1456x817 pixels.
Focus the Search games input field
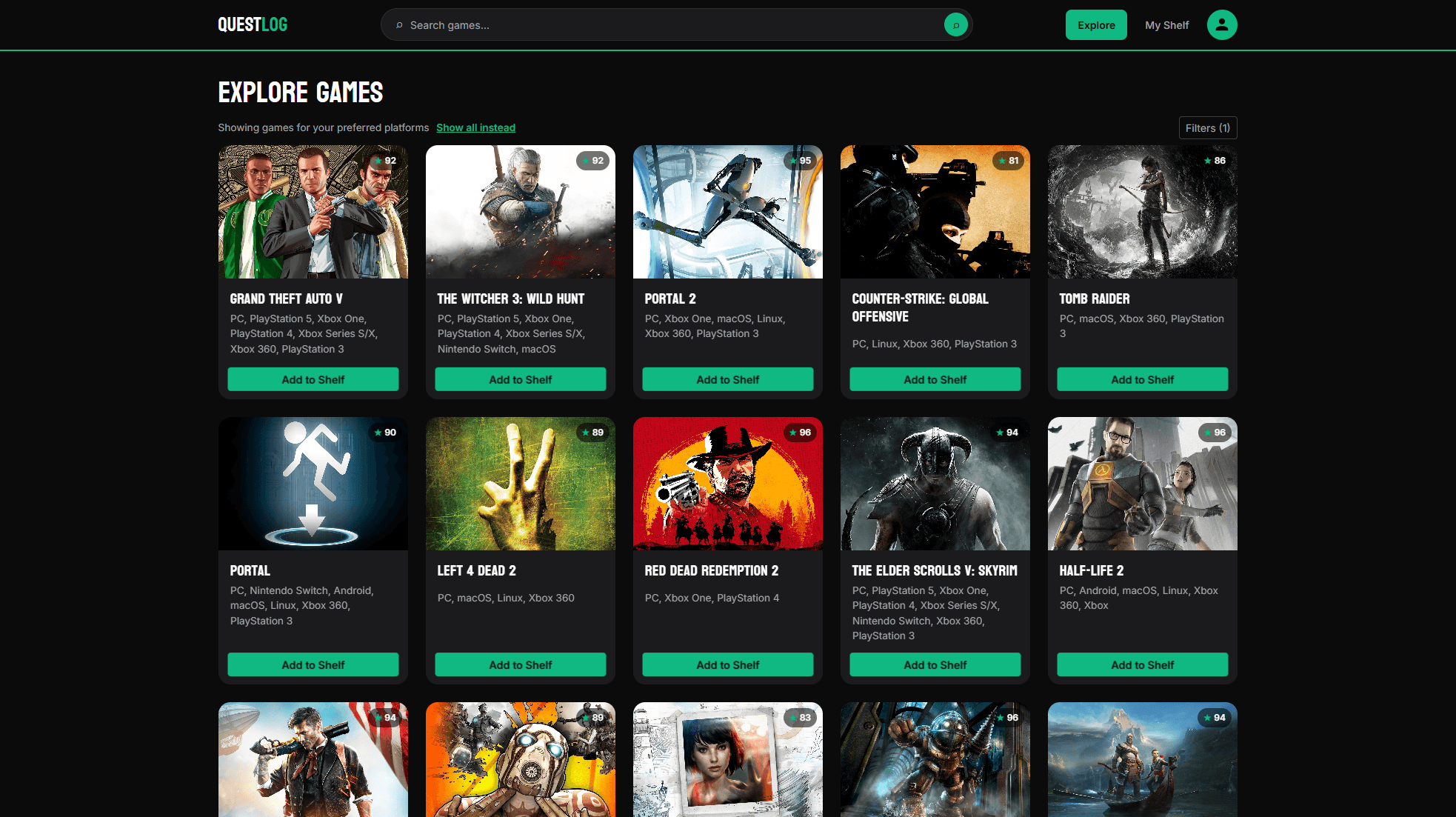click(x=675, y=25)
